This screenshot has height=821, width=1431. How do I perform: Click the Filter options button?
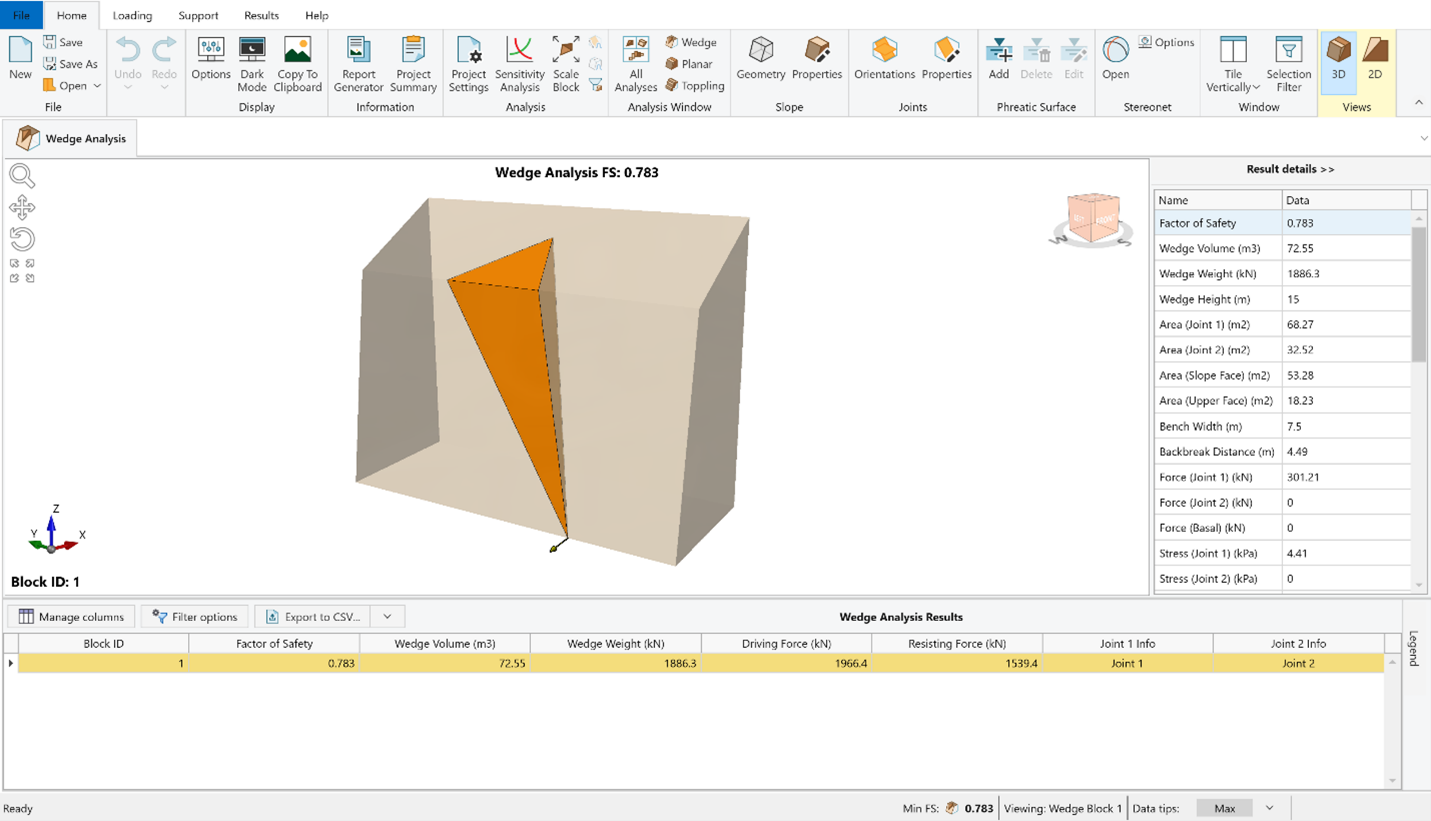click(x=195, y=617)
